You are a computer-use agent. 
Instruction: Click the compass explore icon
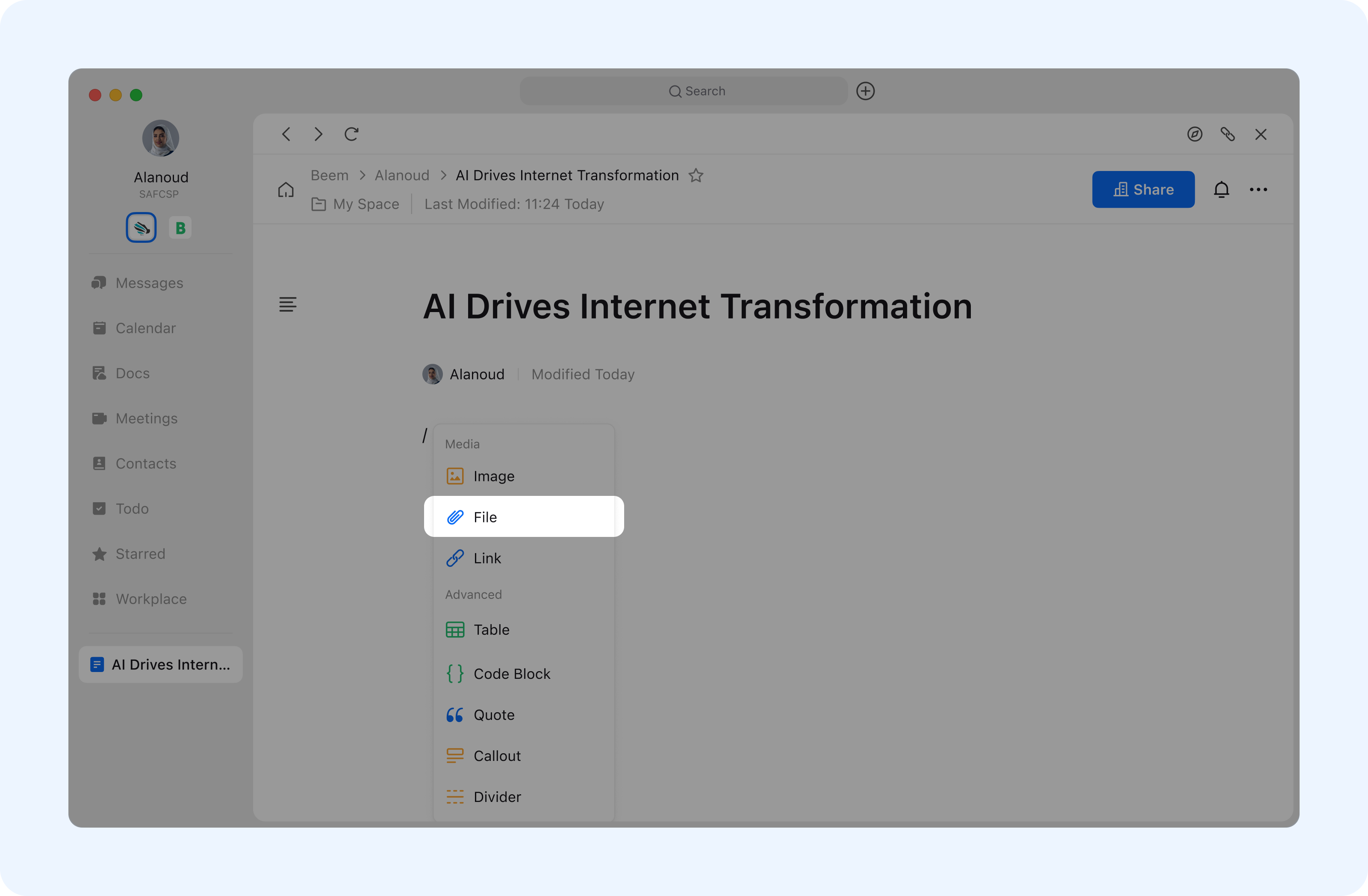(1194, 135)
